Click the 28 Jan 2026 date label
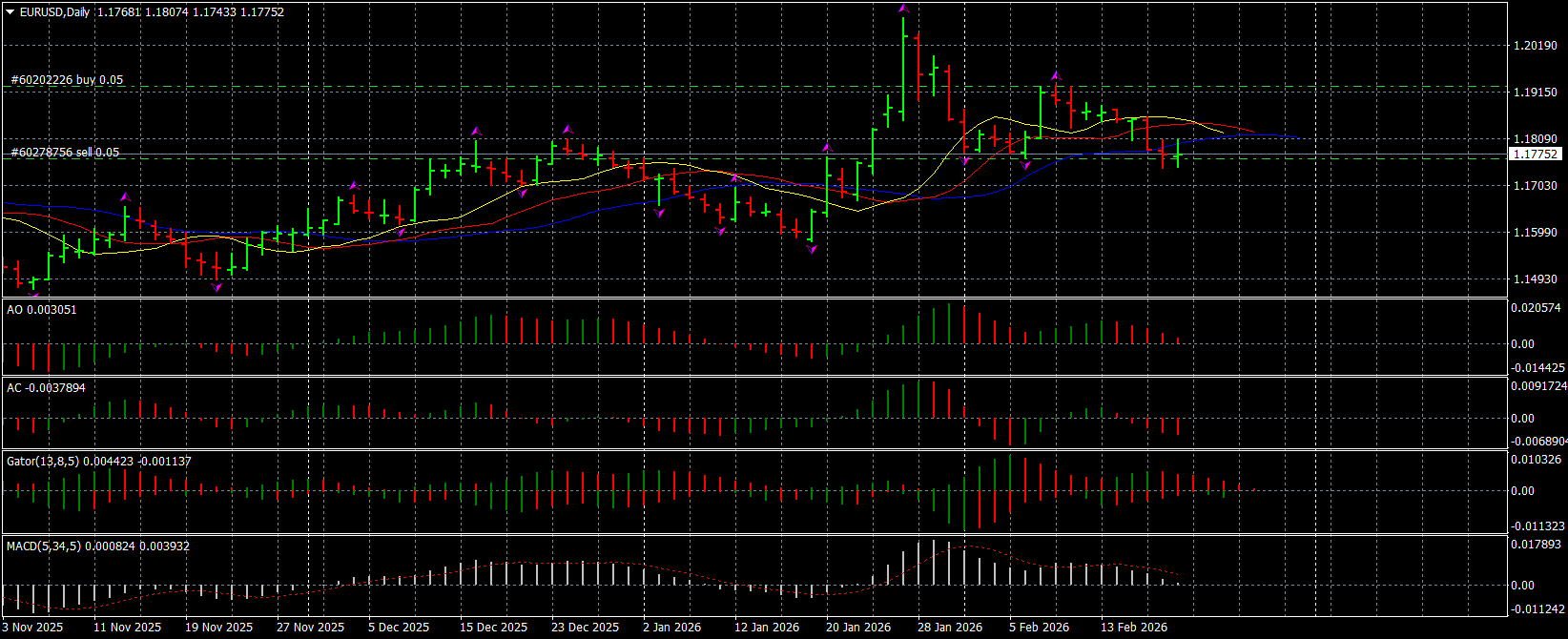1568x639 pixels. tap(950, 628)
